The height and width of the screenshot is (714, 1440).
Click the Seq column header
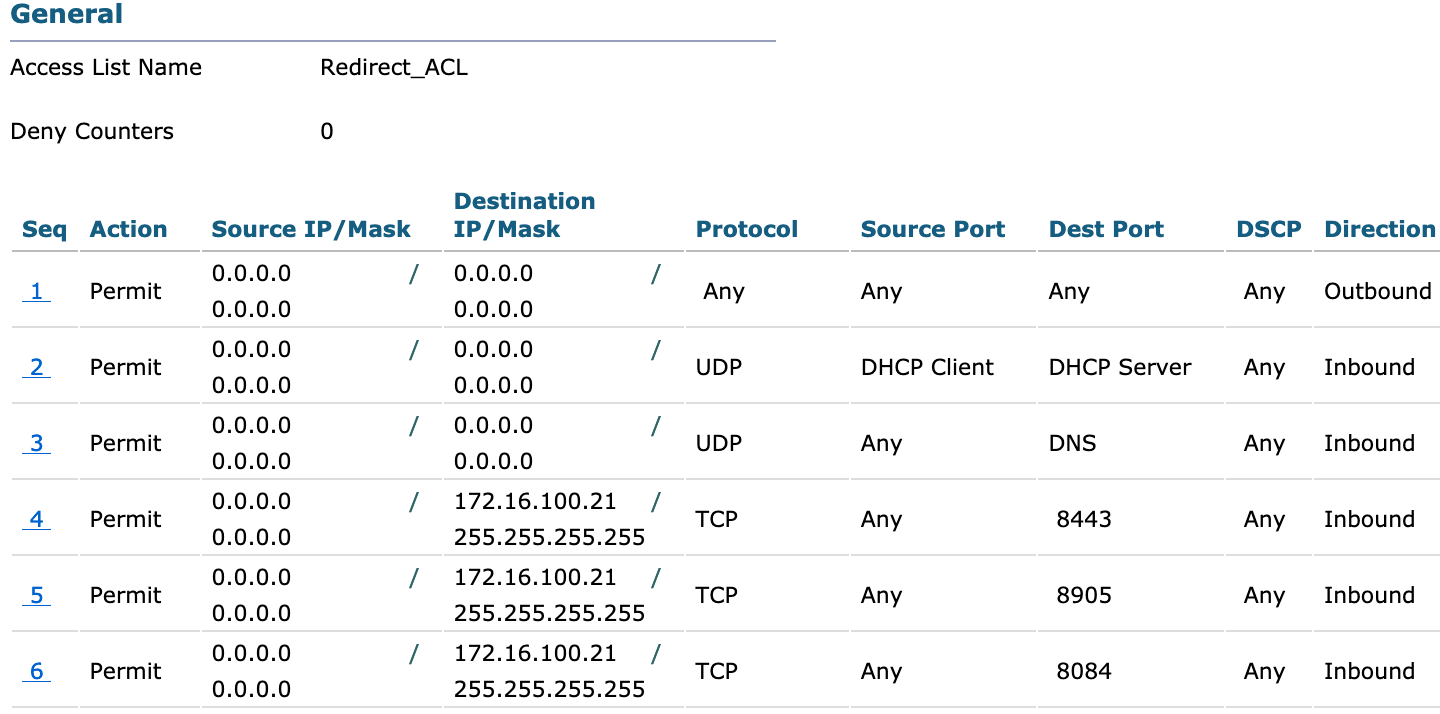tap(44, 229)
